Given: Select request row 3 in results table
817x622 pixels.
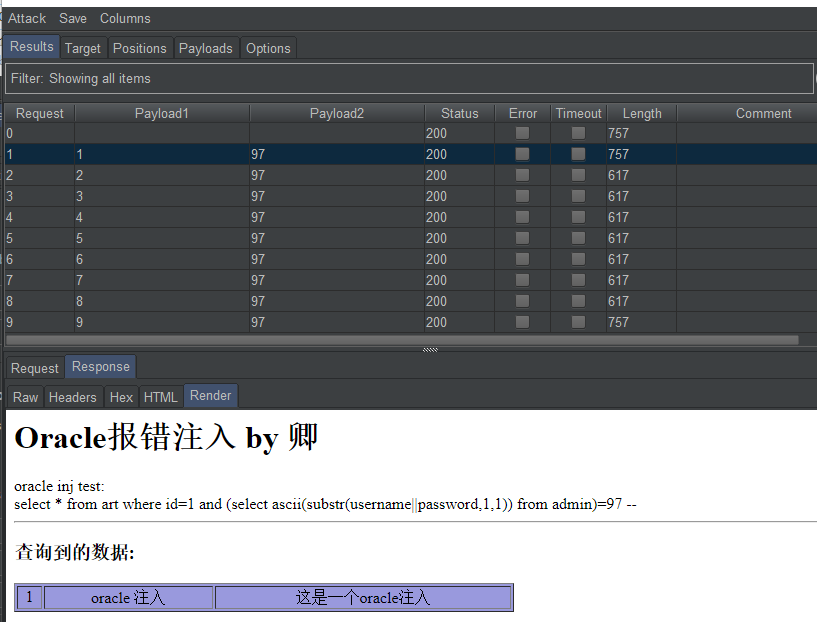Looking at the screenshot, I should coord(411,196).
